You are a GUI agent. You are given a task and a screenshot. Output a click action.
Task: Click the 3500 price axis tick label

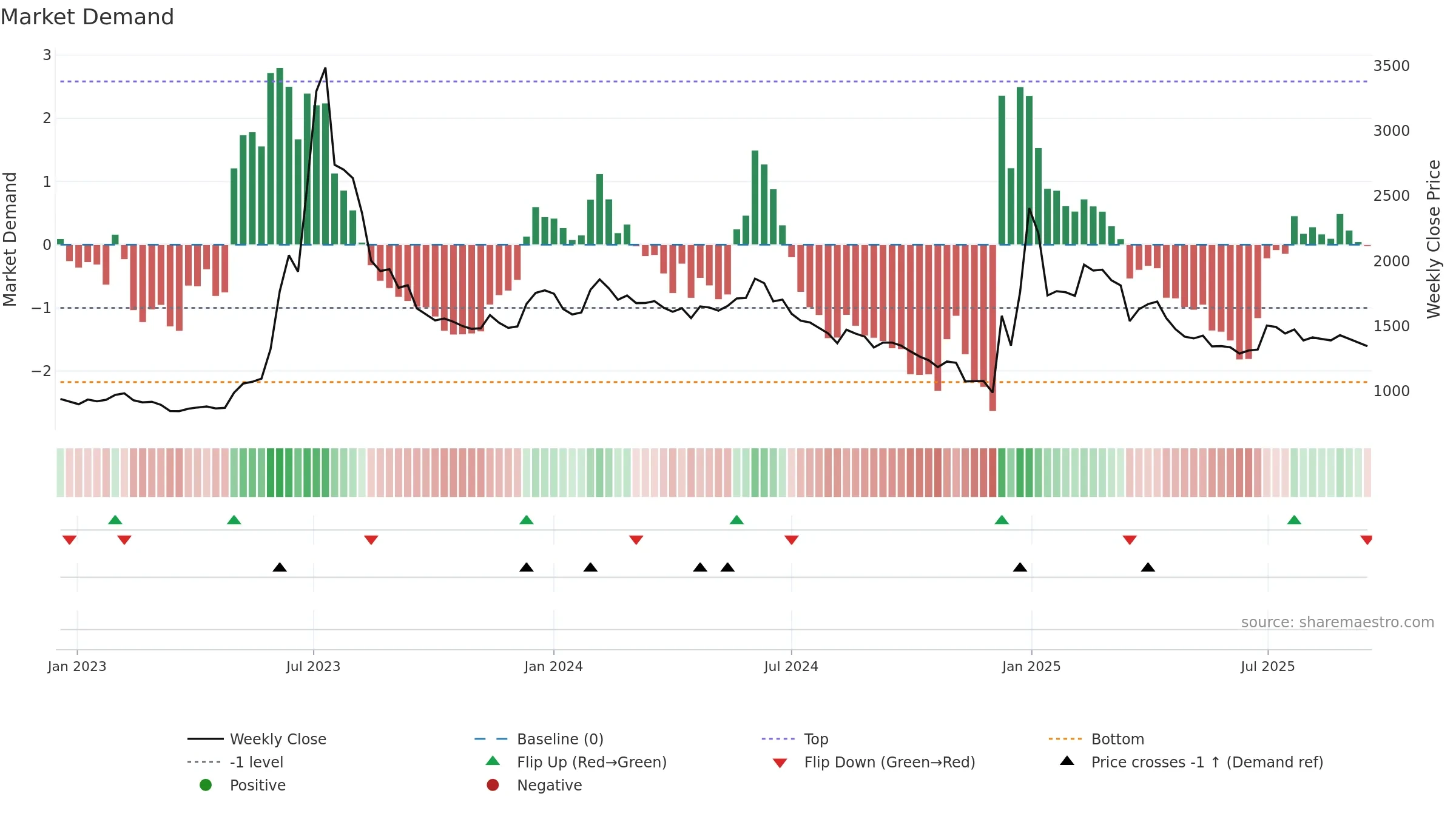point(1392,66)
